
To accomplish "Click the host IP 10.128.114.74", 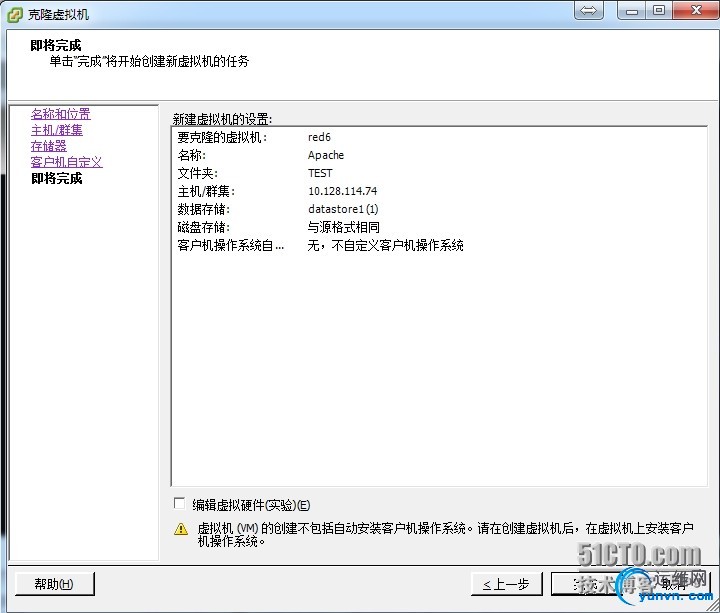I will 343,191.
